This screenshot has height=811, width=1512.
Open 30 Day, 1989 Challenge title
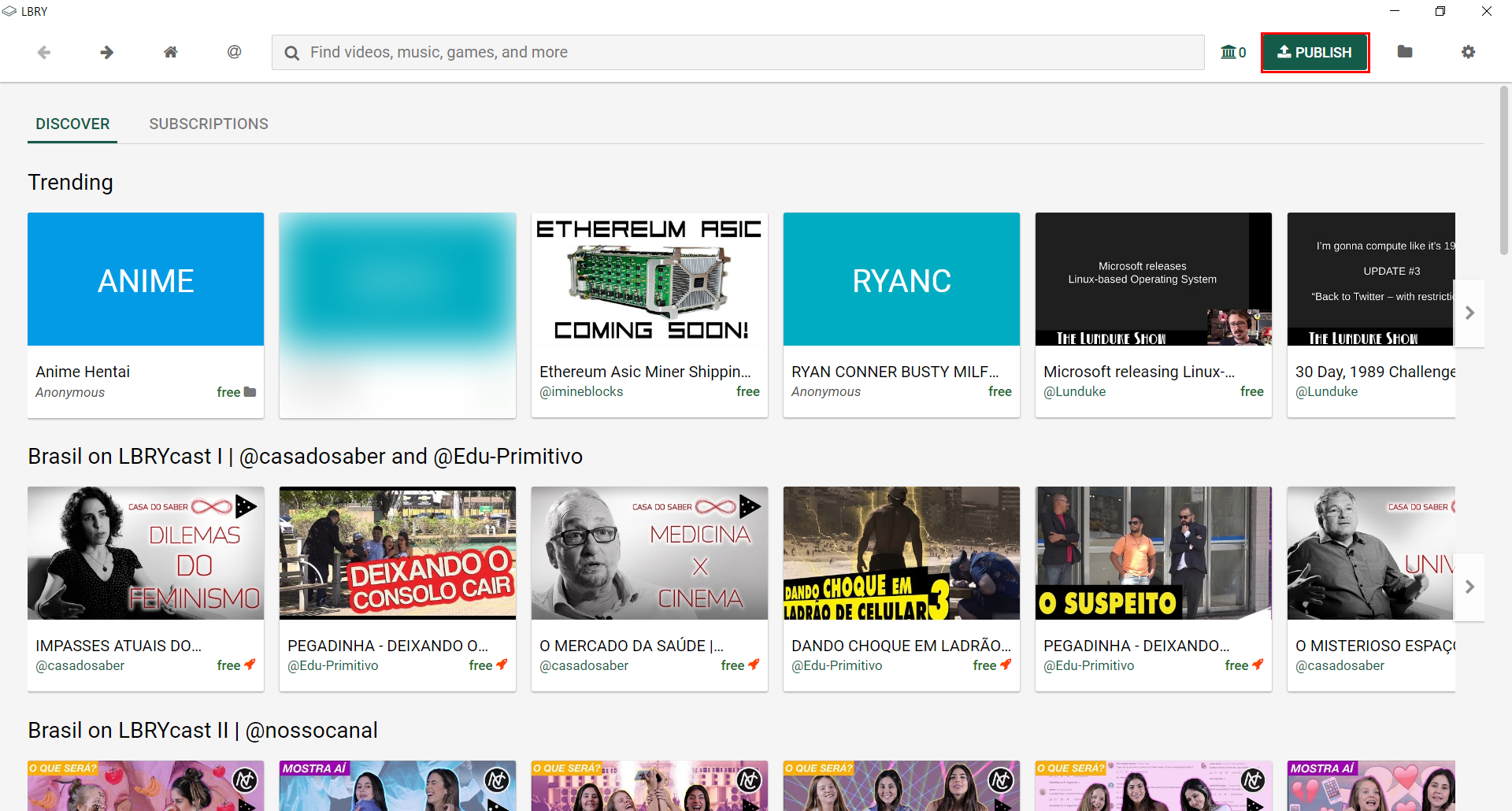pos(1375,372)
